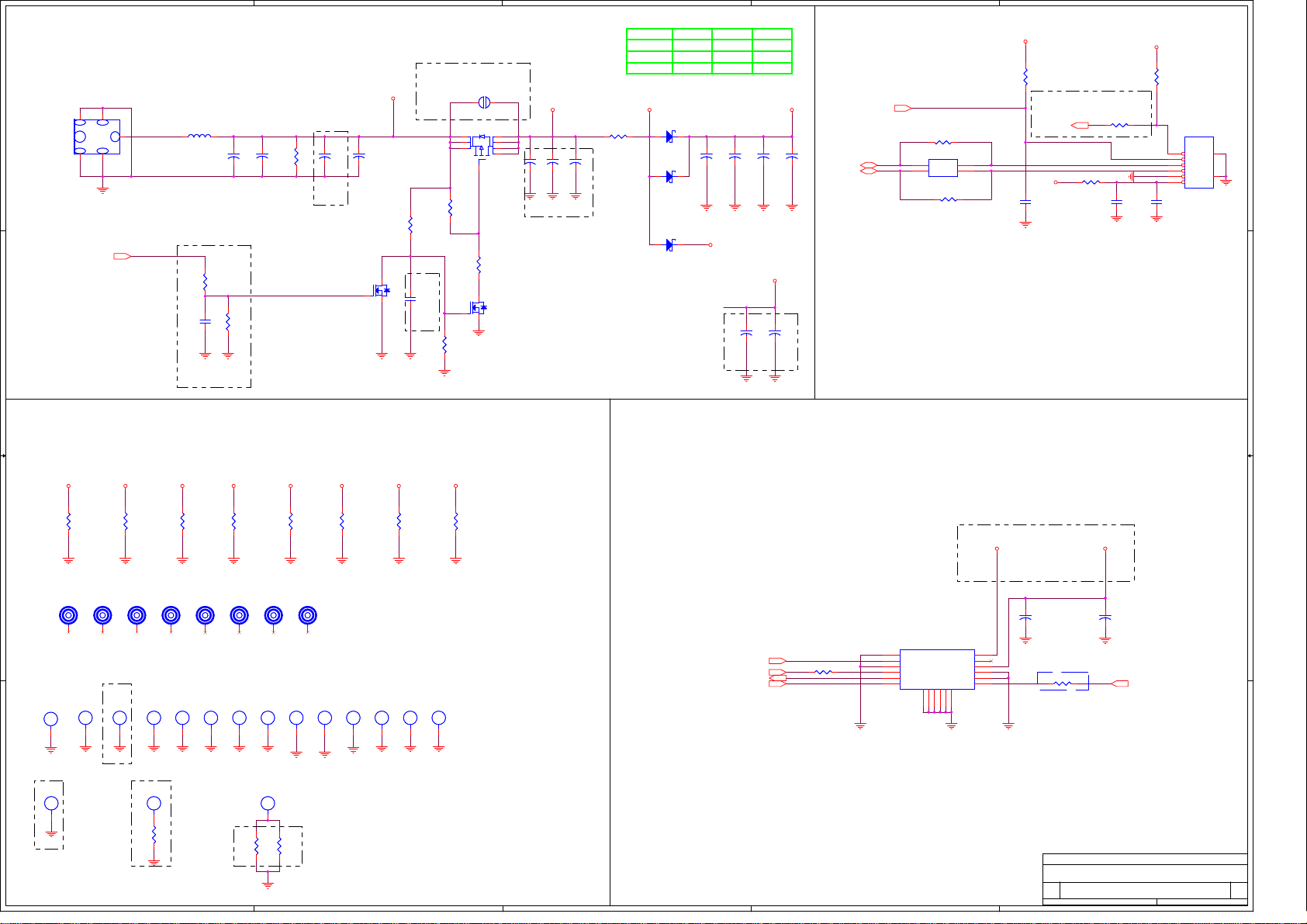Click the circular fuse symbol in dashed box
Screen dimensions: 1307x924
tap(484, 102)
